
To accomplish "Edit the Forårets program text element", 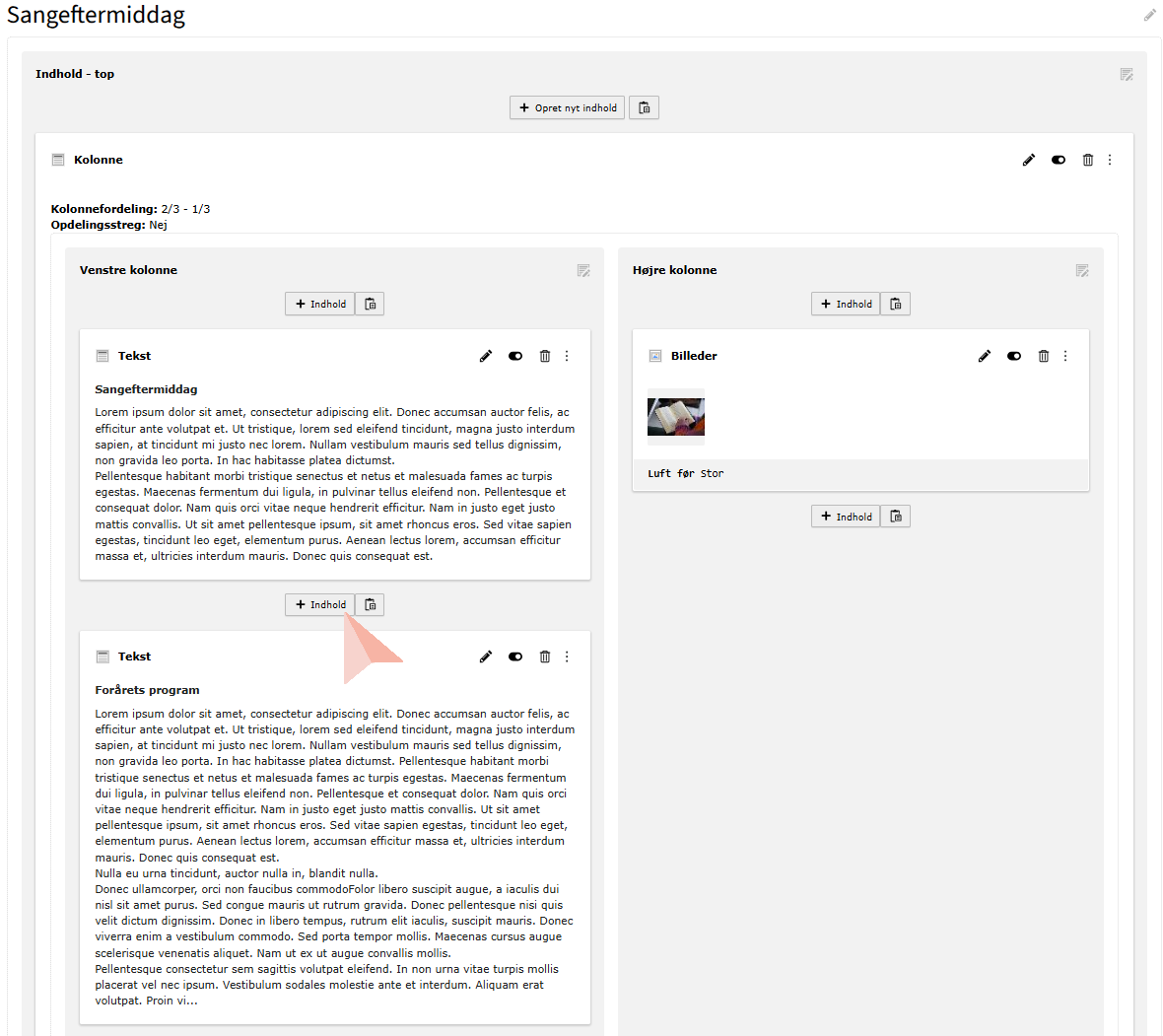I will (486, 656).
